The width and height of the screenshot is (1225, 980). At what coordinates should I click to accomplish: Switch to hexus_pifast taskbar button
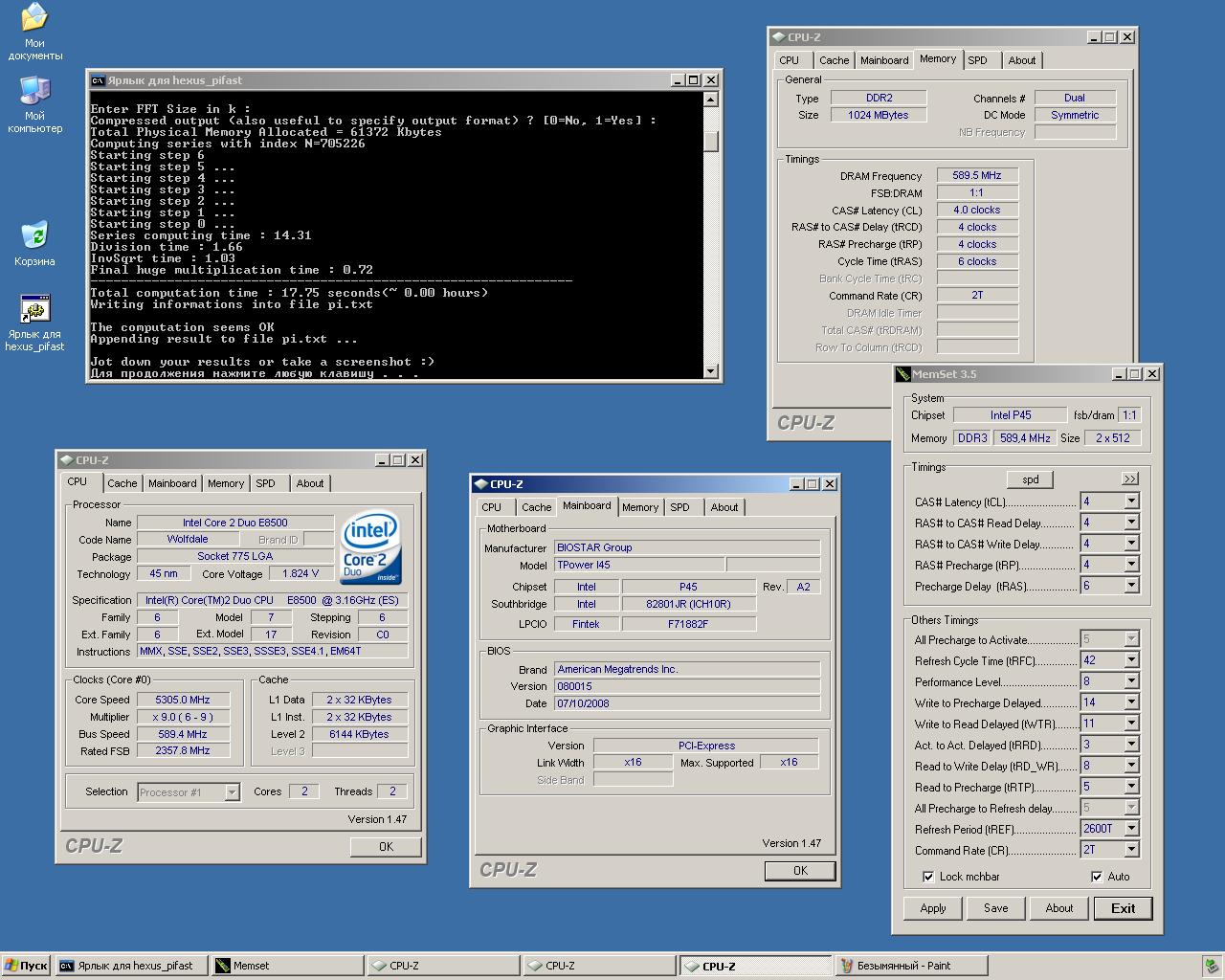pos(131,966)
